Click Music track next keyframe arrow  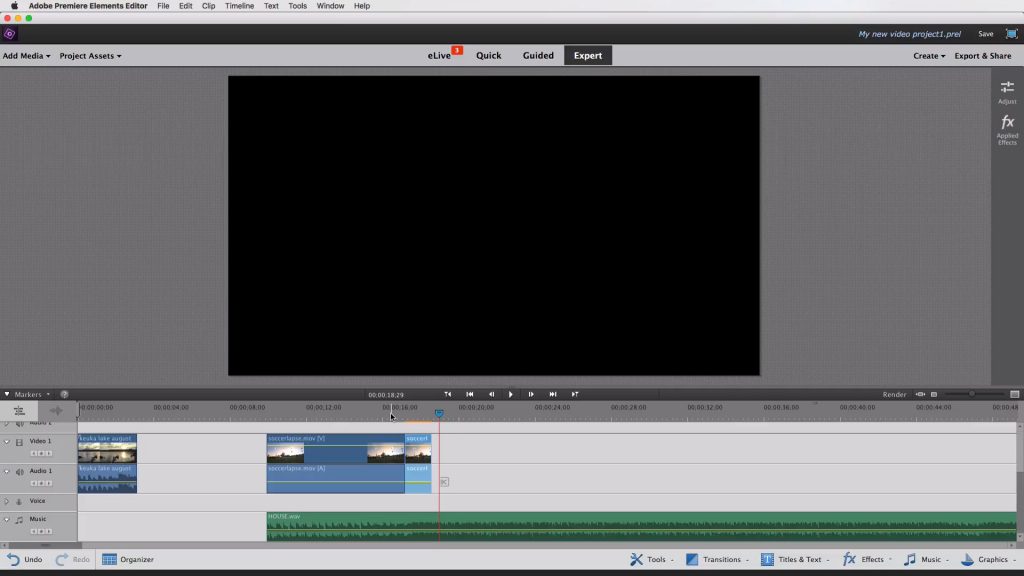tap(48, 531)
